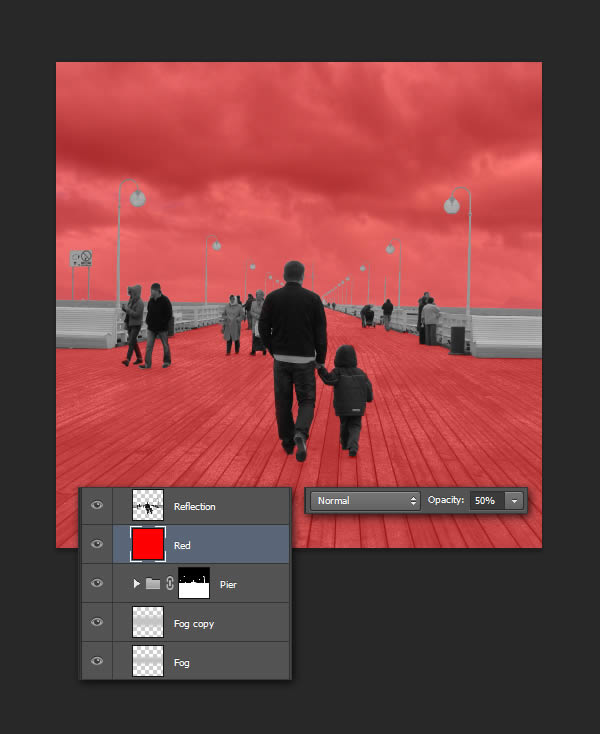Click the Fog copy layer thumbnail
The image size is (600, 734).
[x=148, y=622]
